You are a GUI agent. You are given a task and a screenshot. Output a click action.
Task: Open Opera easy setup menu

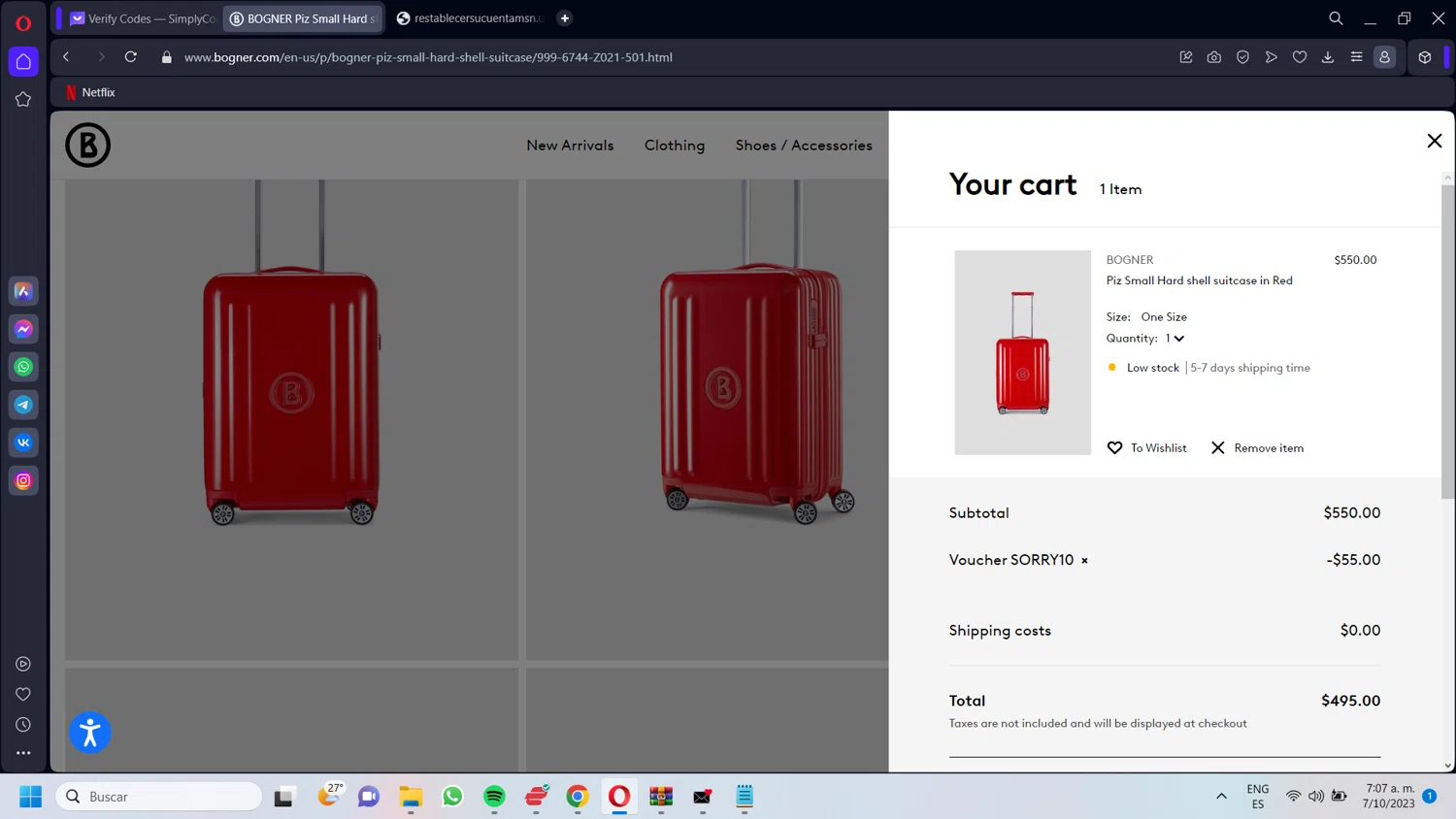click(1356, 57)
